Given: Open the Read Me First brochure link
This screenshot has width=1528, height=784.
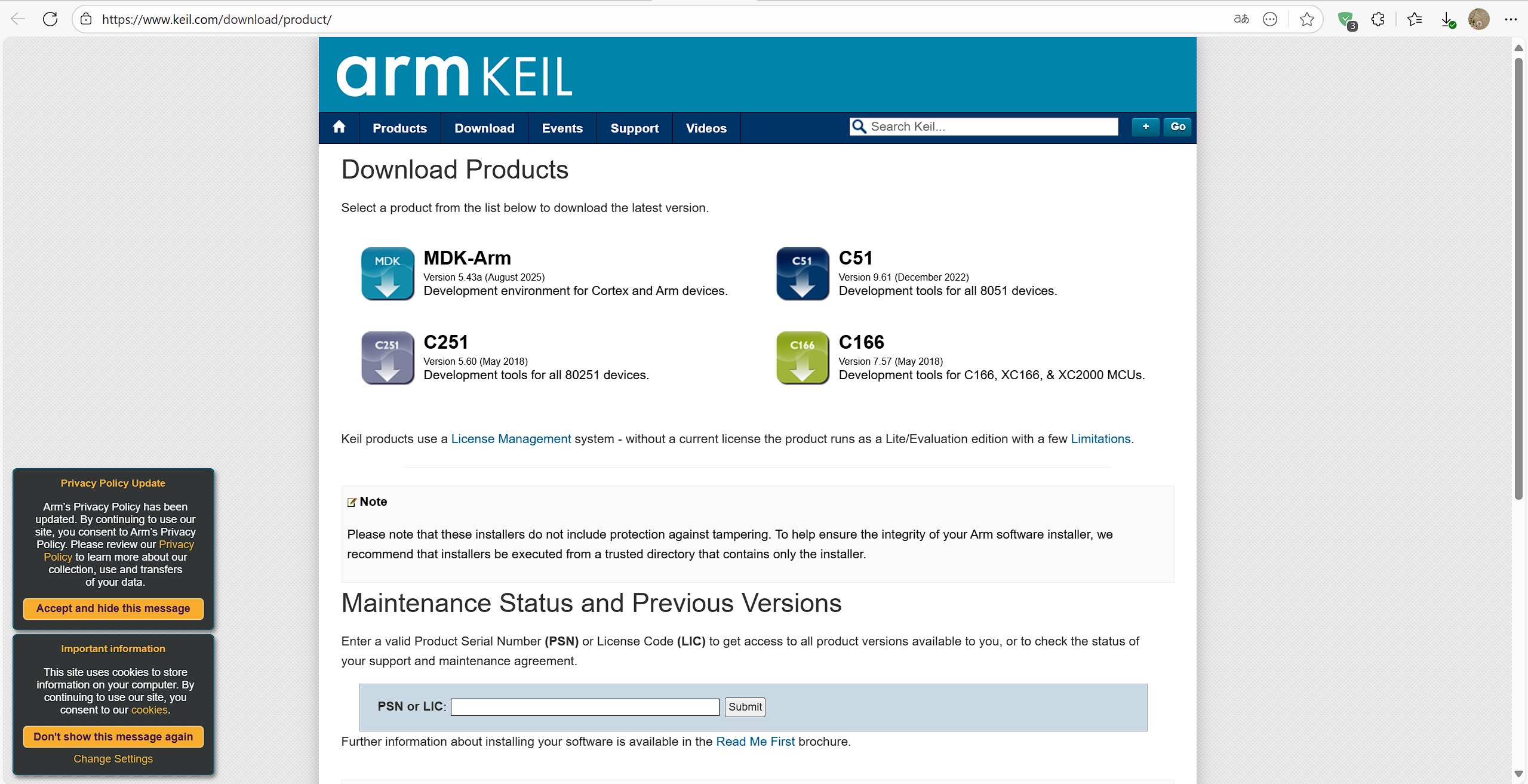Looking at the screenshot, I should pyautogui.click(x=755, y=742).
